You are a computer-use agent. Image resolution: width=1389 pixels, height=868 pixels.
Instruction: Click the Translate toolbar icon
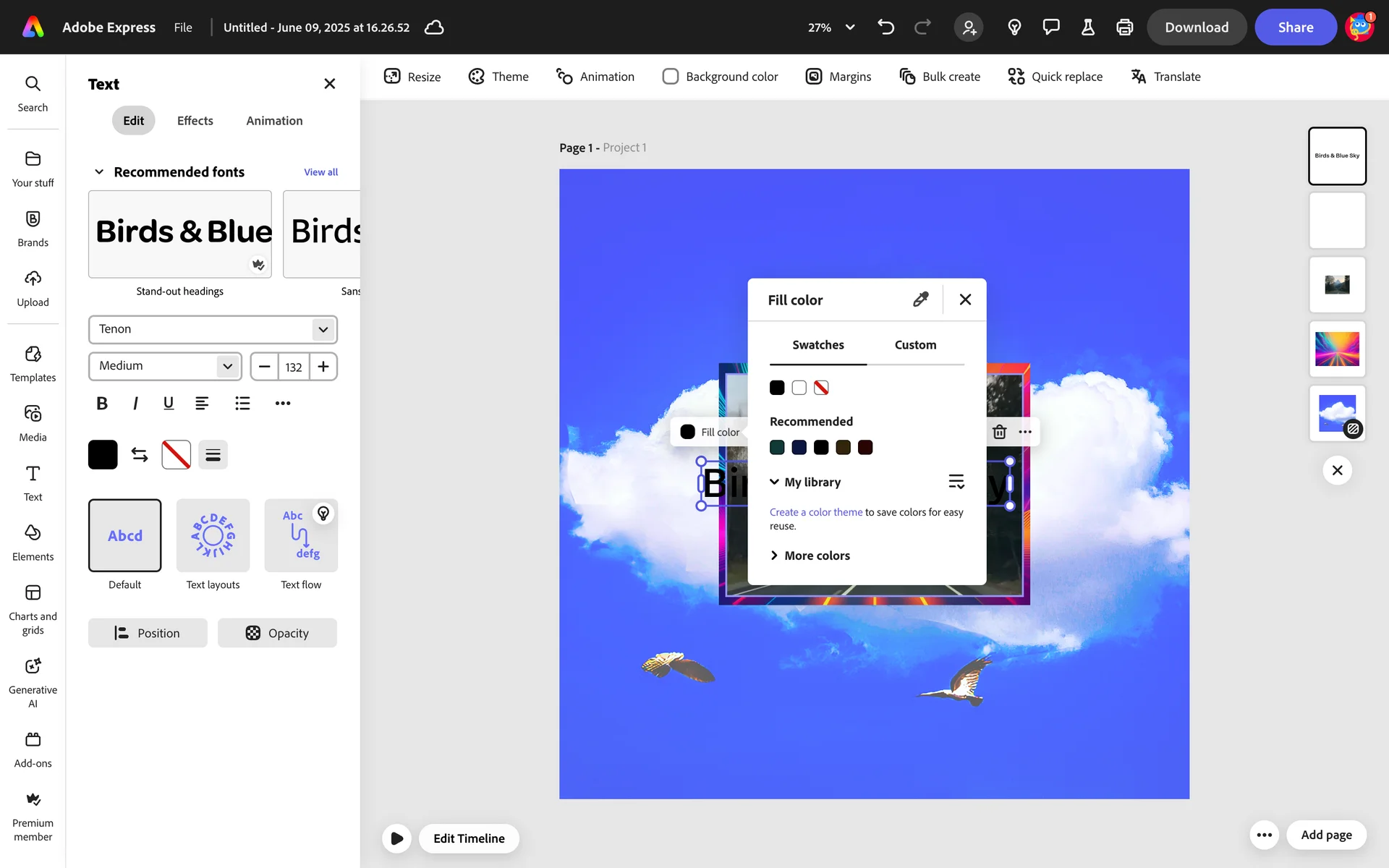tap(1138, 77)
